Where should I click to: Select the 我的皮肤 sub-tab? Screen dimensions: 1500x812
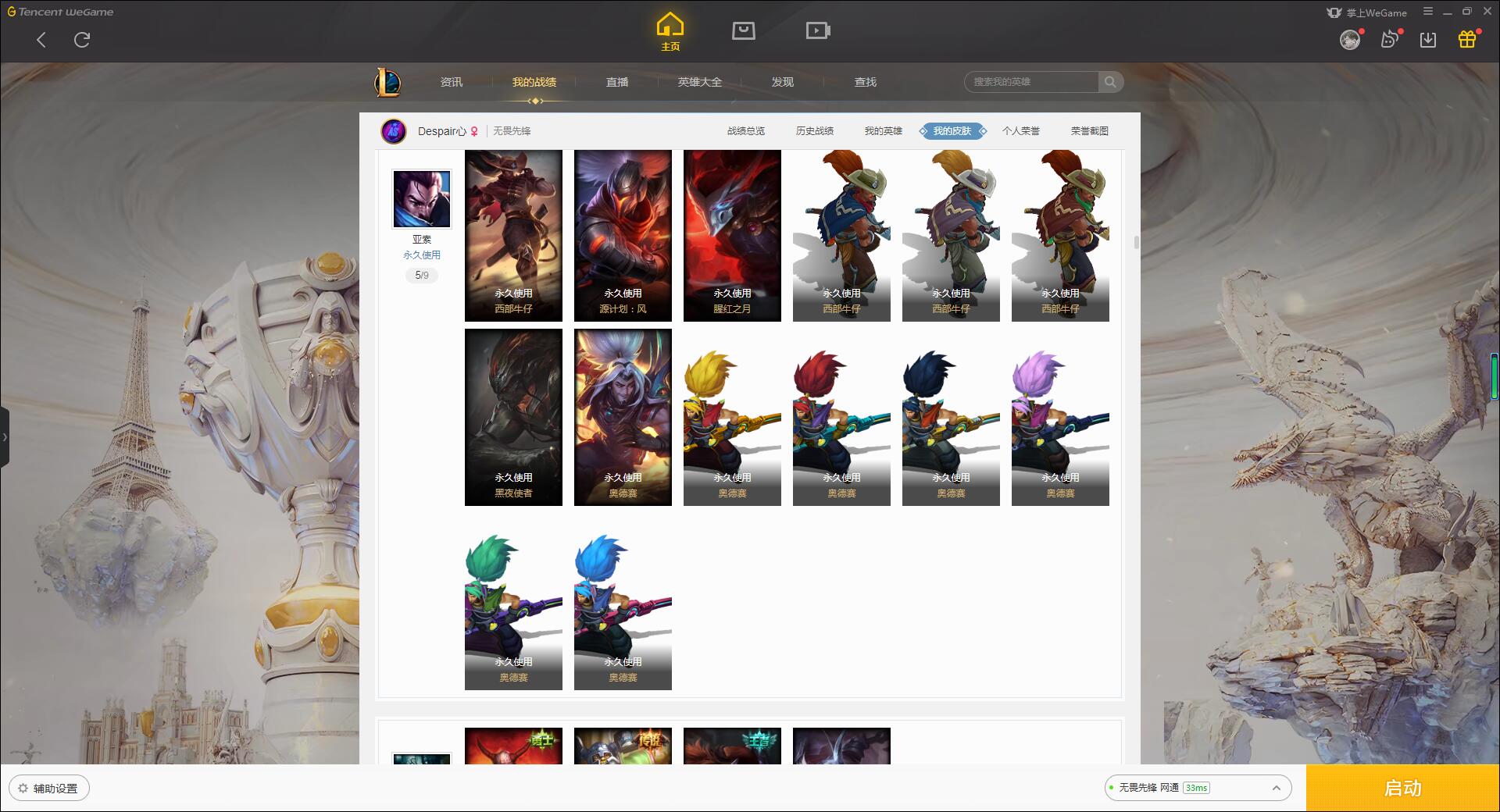[952, 131]
